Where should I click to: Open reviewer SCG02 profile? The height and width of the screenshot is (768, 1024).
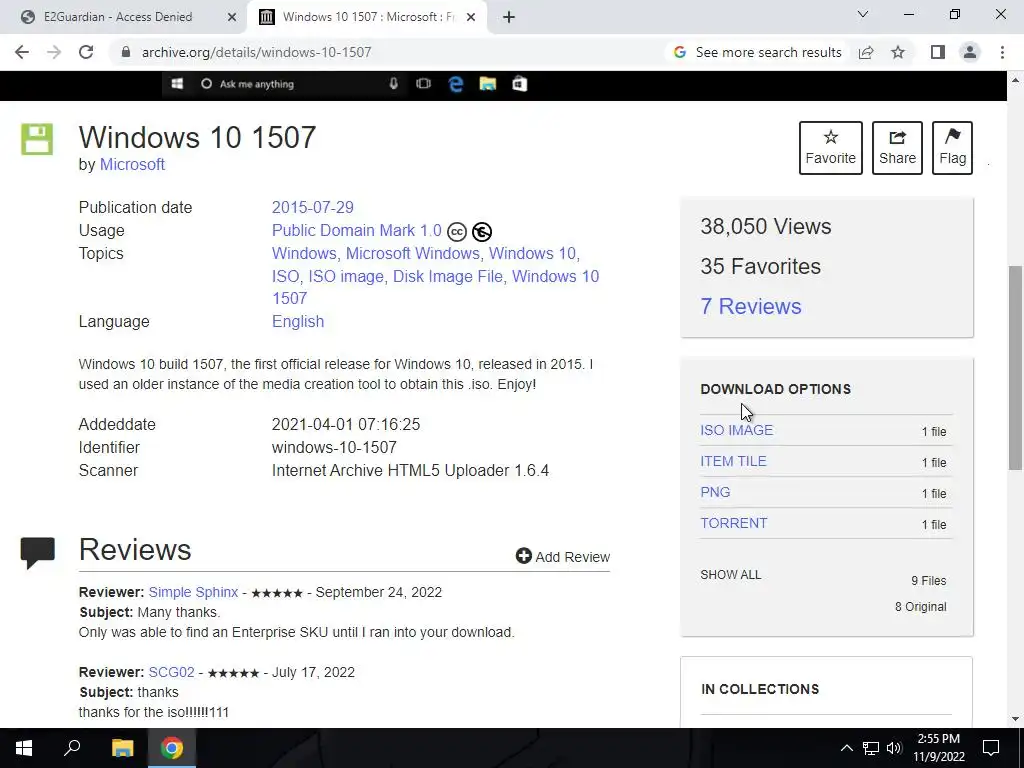(172, 672)
